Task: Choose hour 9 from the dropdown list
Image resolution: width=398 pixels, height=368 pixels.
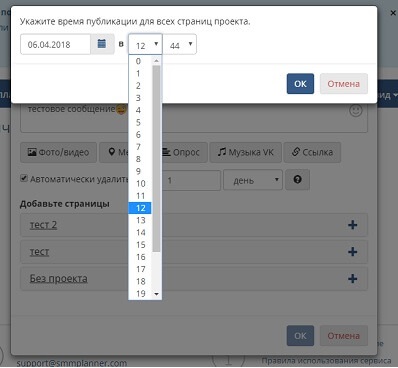Action: [140, 171]
